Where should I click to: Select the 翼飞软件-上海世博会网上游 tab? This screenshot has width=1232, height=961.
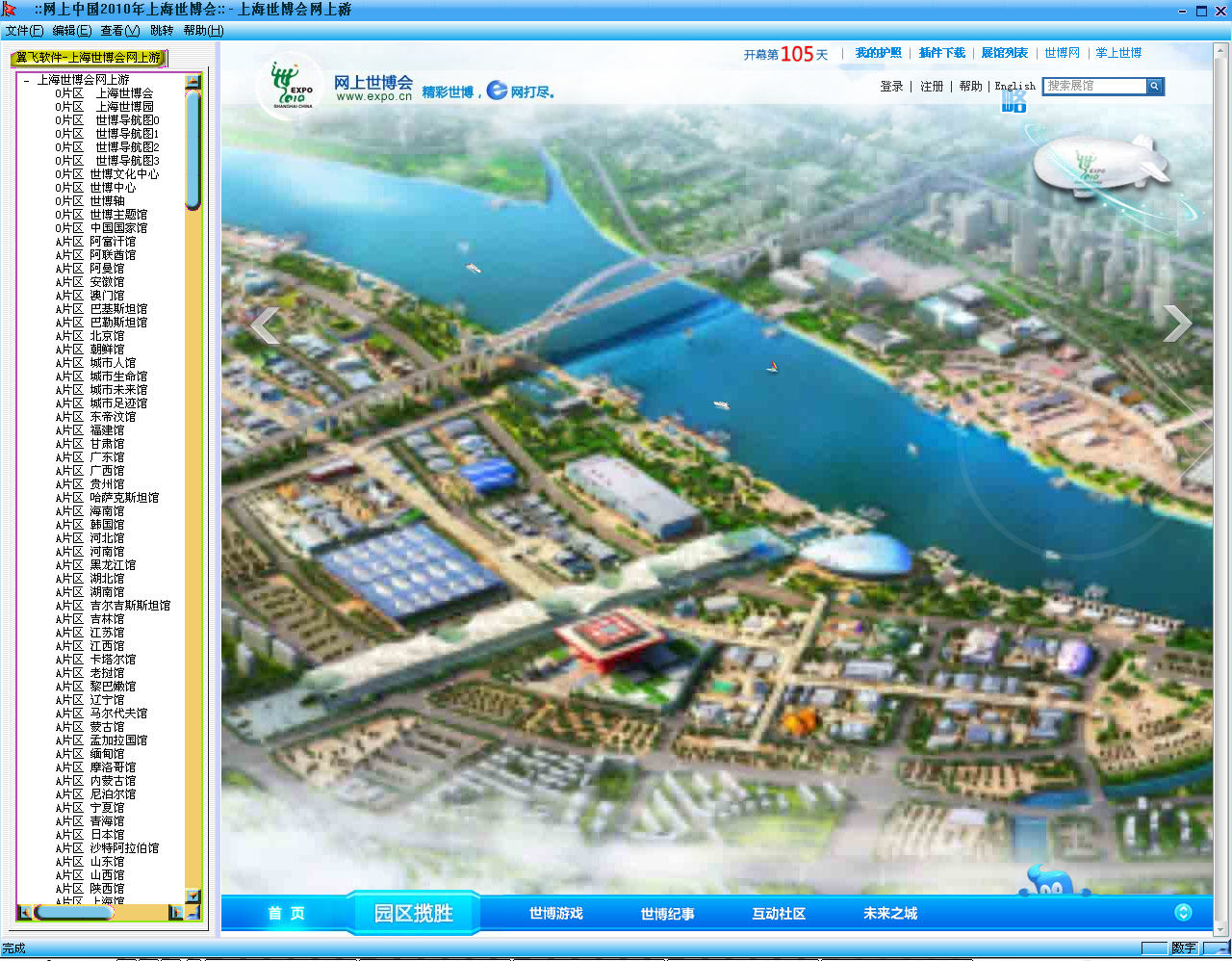tap(89, 58)
